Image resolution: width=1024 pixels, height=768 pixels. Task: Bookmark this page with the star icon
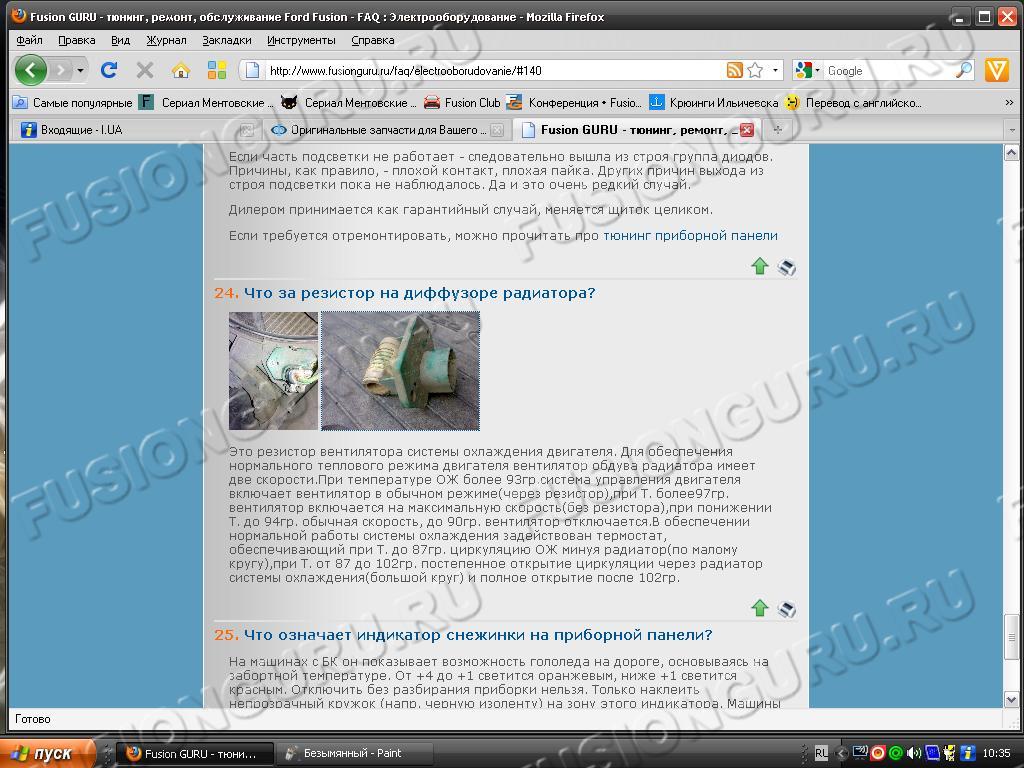tap(755, 70)
